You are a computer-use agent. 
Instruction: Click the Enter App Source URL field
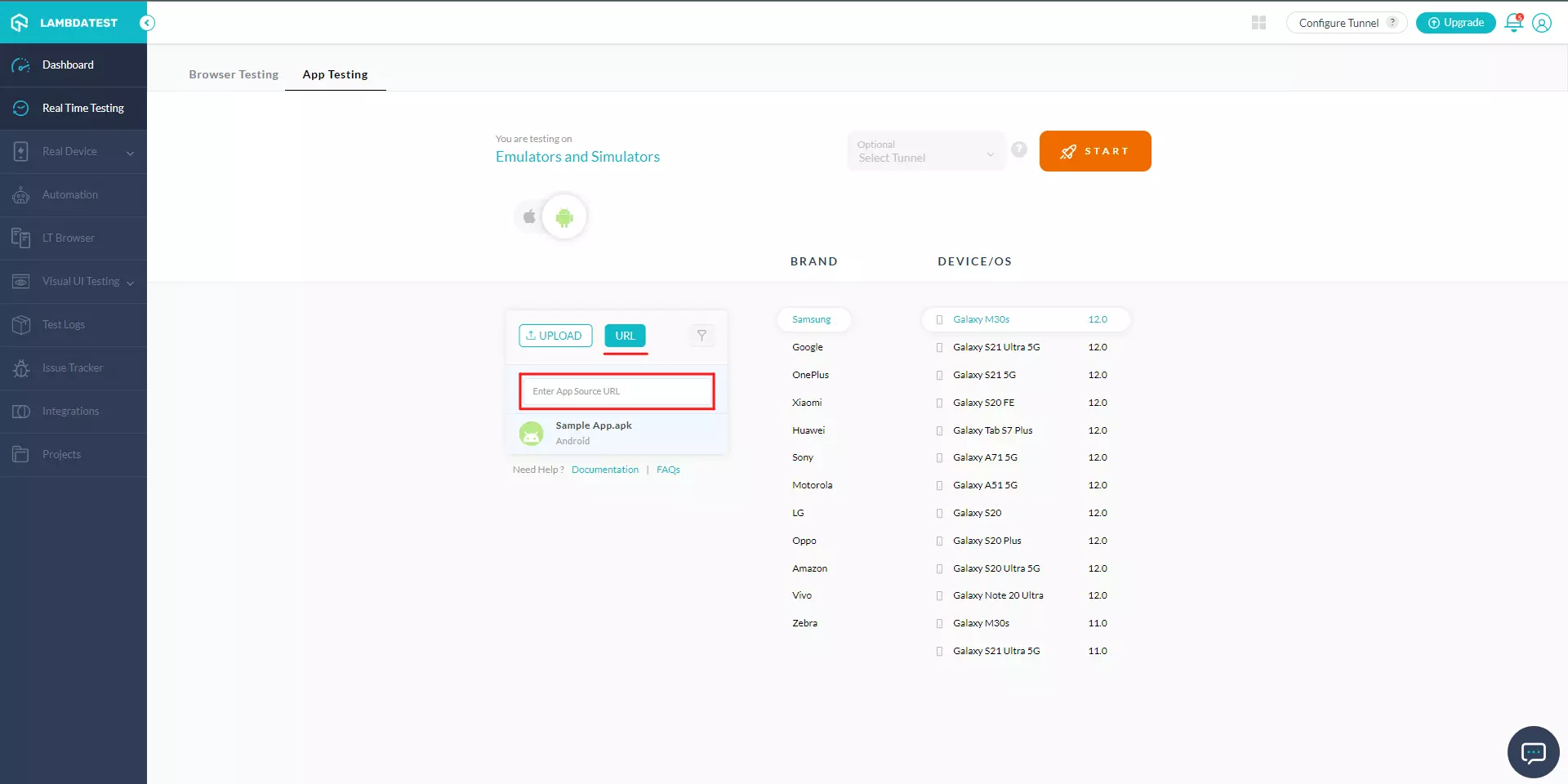(x=616, y=391)
